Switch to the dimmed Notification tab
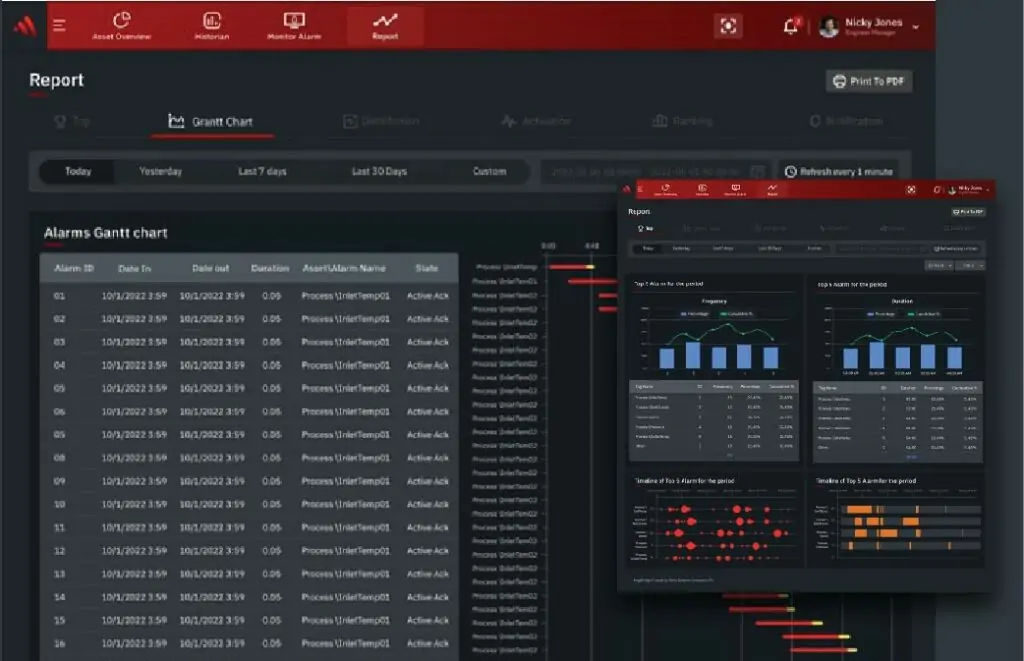The image size is (1024, 661). (846, 121)
